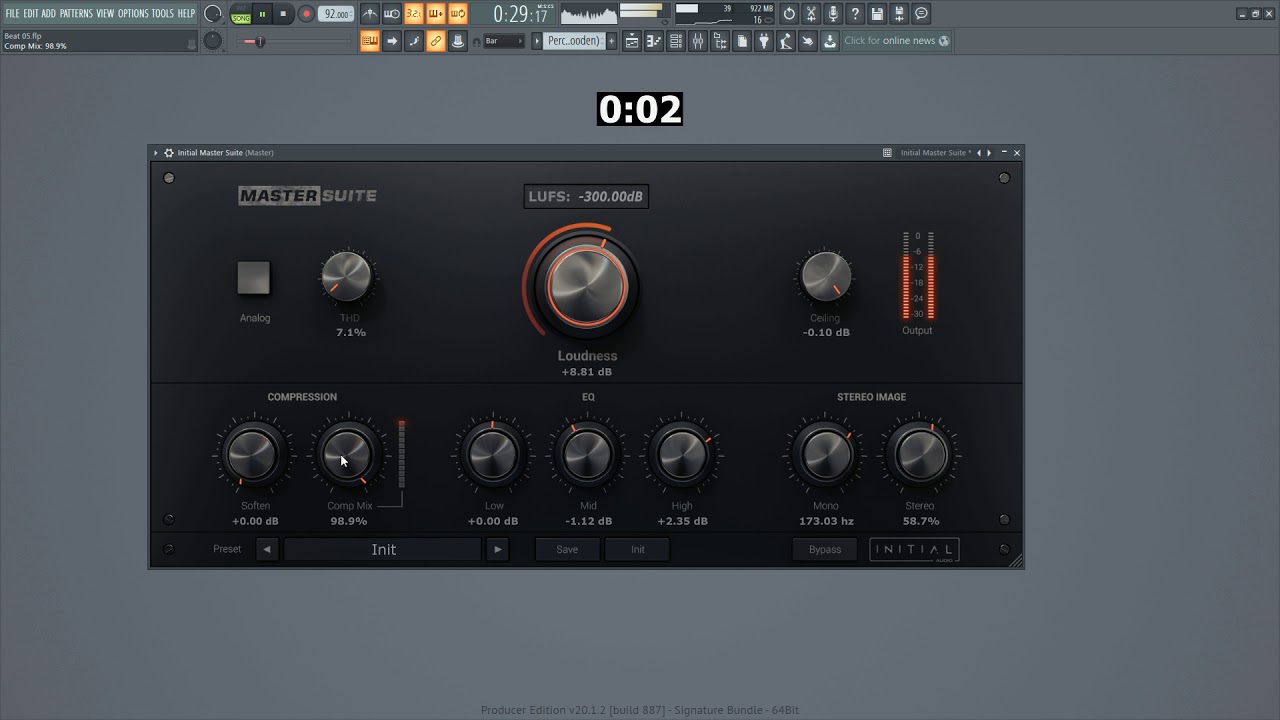This screenshot has width=1280, height=720.
Task: Switch the Pat/Song mode toggle
Action: point(241,14)
